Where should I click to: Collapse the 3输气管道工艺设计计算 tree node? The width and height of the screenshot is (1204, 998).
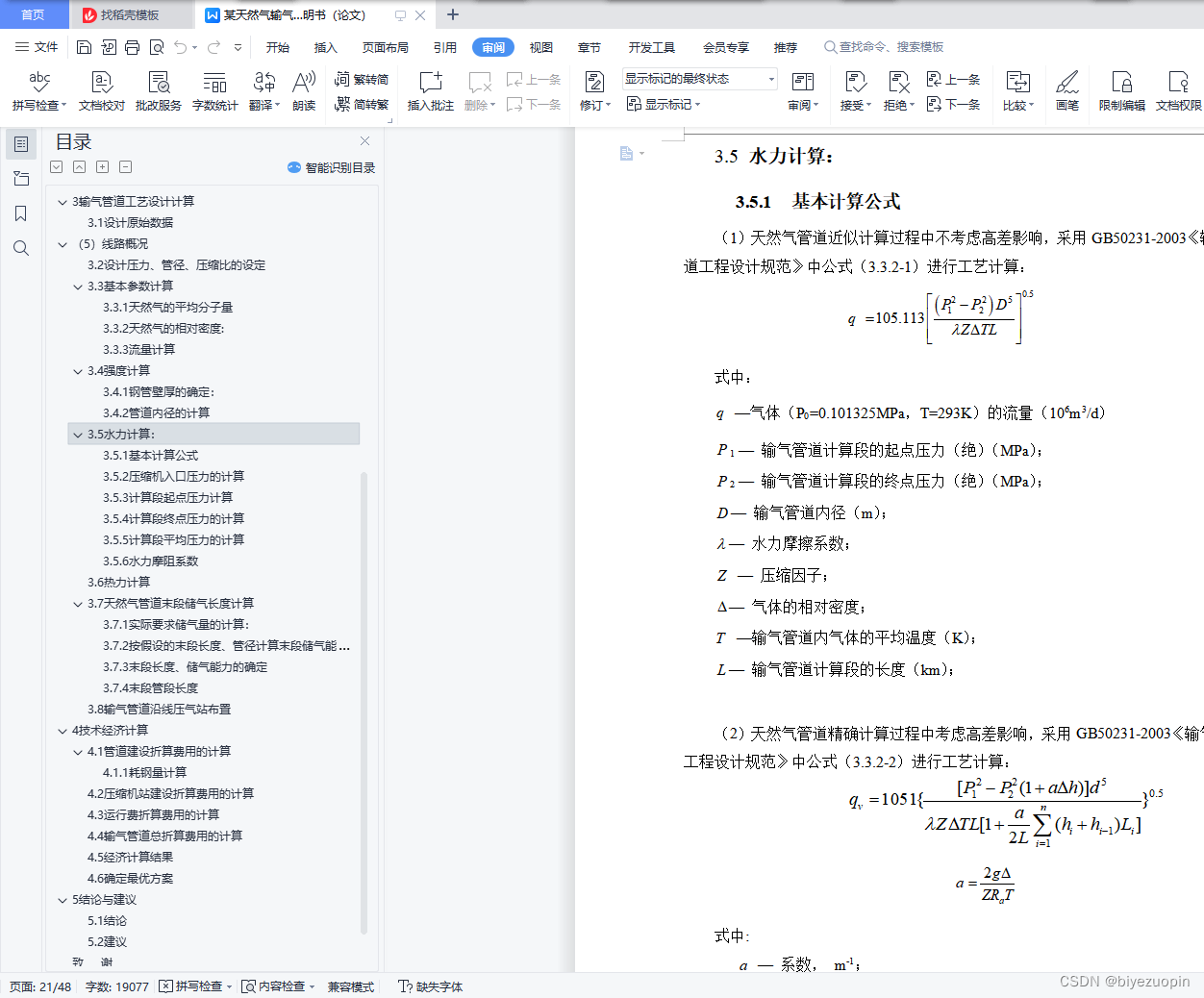(x=63, y=202)
